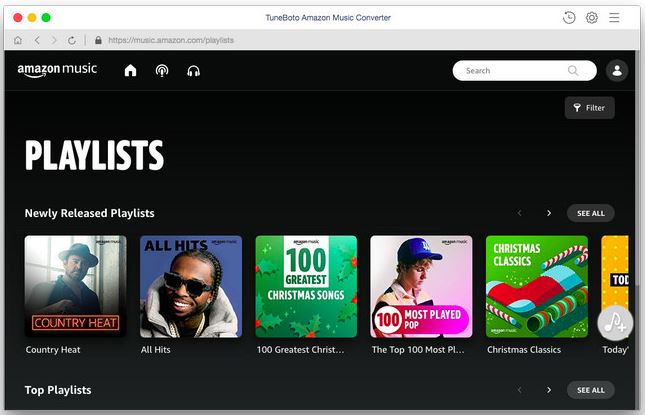Open 100 Most Played Pop cover

[421, 286]
